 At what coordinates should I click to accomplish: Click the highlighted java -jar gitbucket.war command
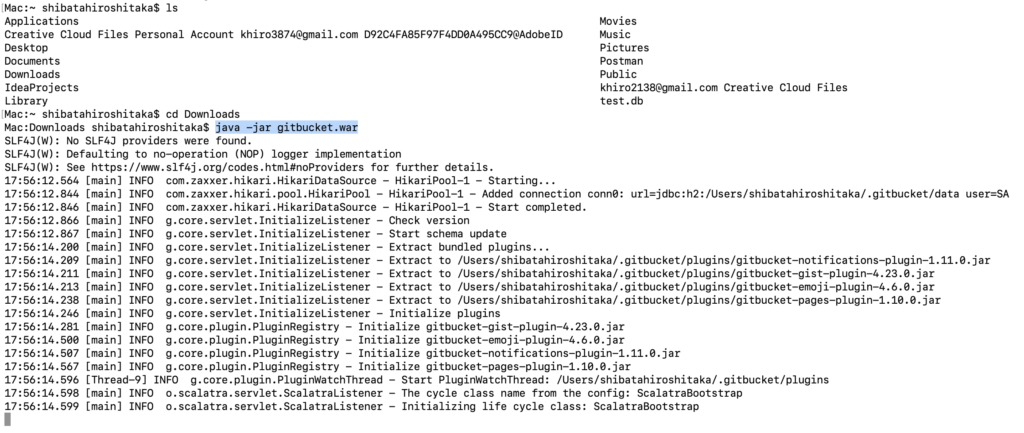point(287,127)
